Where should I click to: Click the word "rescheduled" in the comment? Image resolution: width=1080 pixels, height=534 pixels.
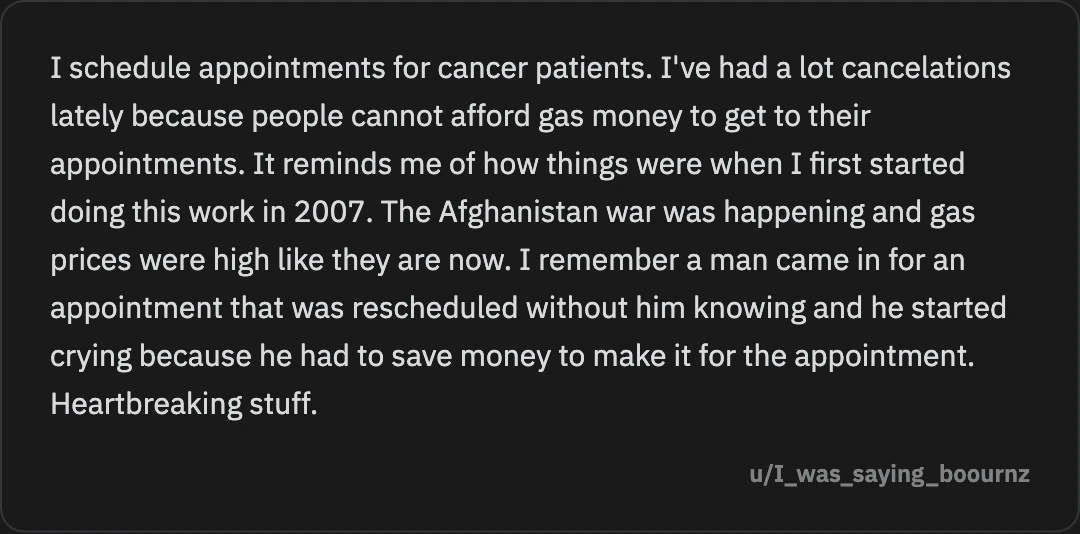point(435,308)
